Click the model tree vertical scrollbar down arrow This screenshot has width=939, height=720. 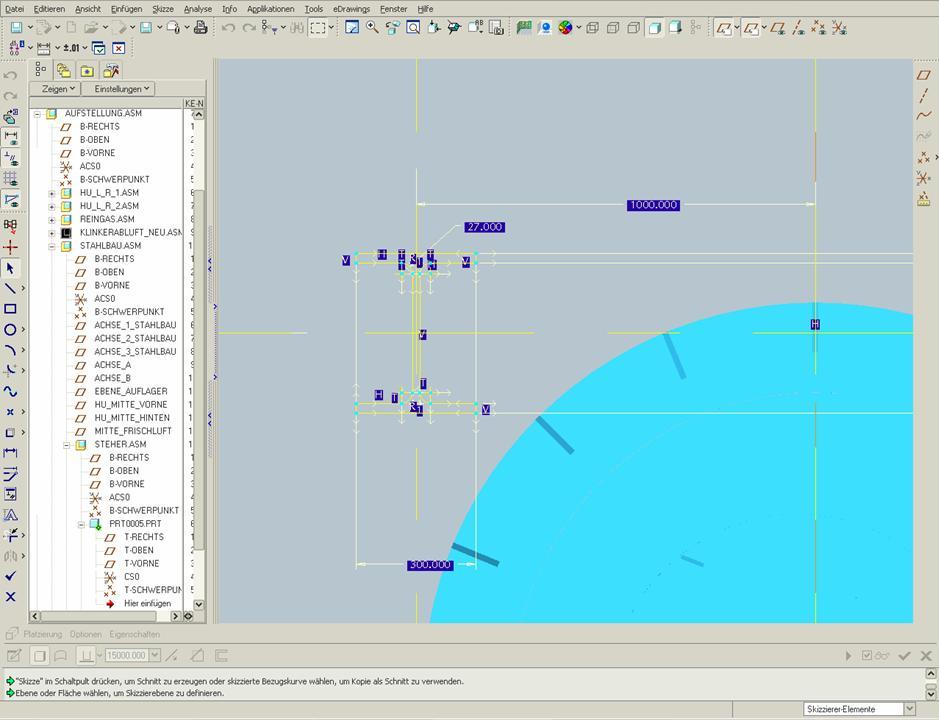tap(198, 605)
